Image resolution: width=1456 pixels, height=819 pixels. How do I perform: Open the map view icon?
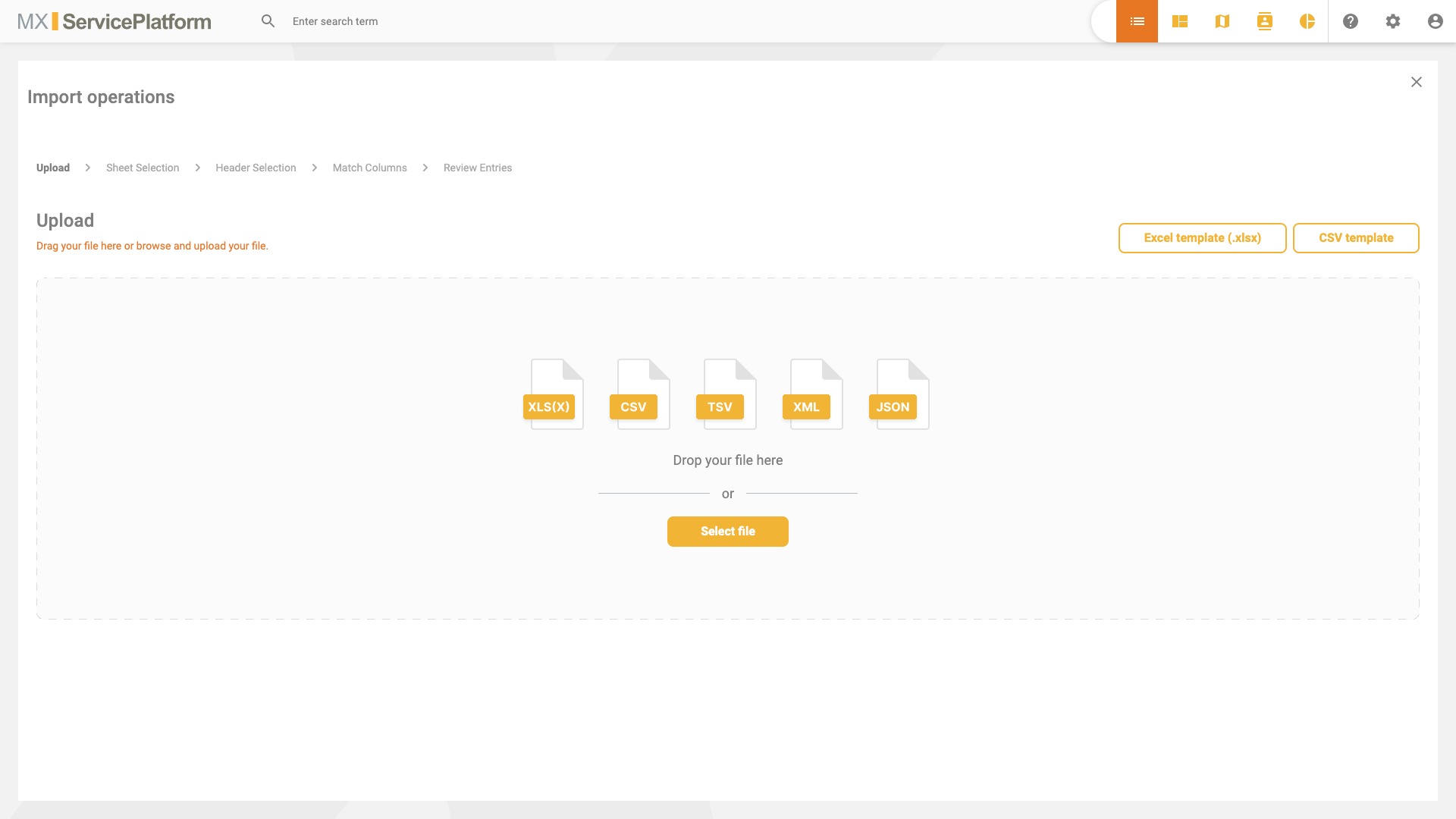(x=1222, y=21)
